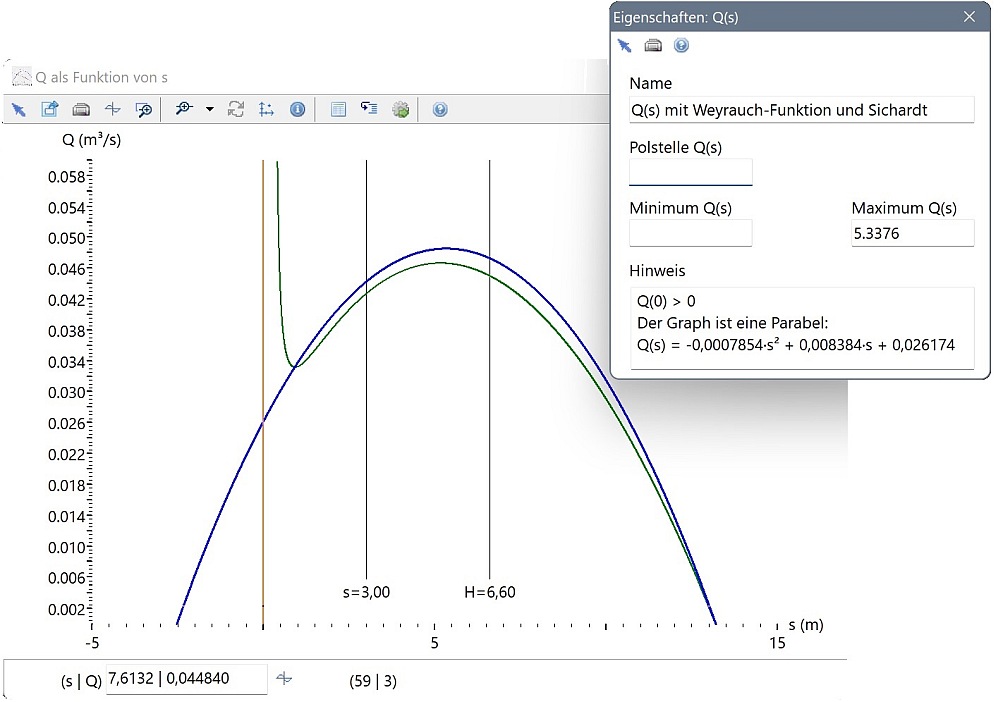
Task: Activate the crosshair tool in graph toolbar
Action: (113, 110)
